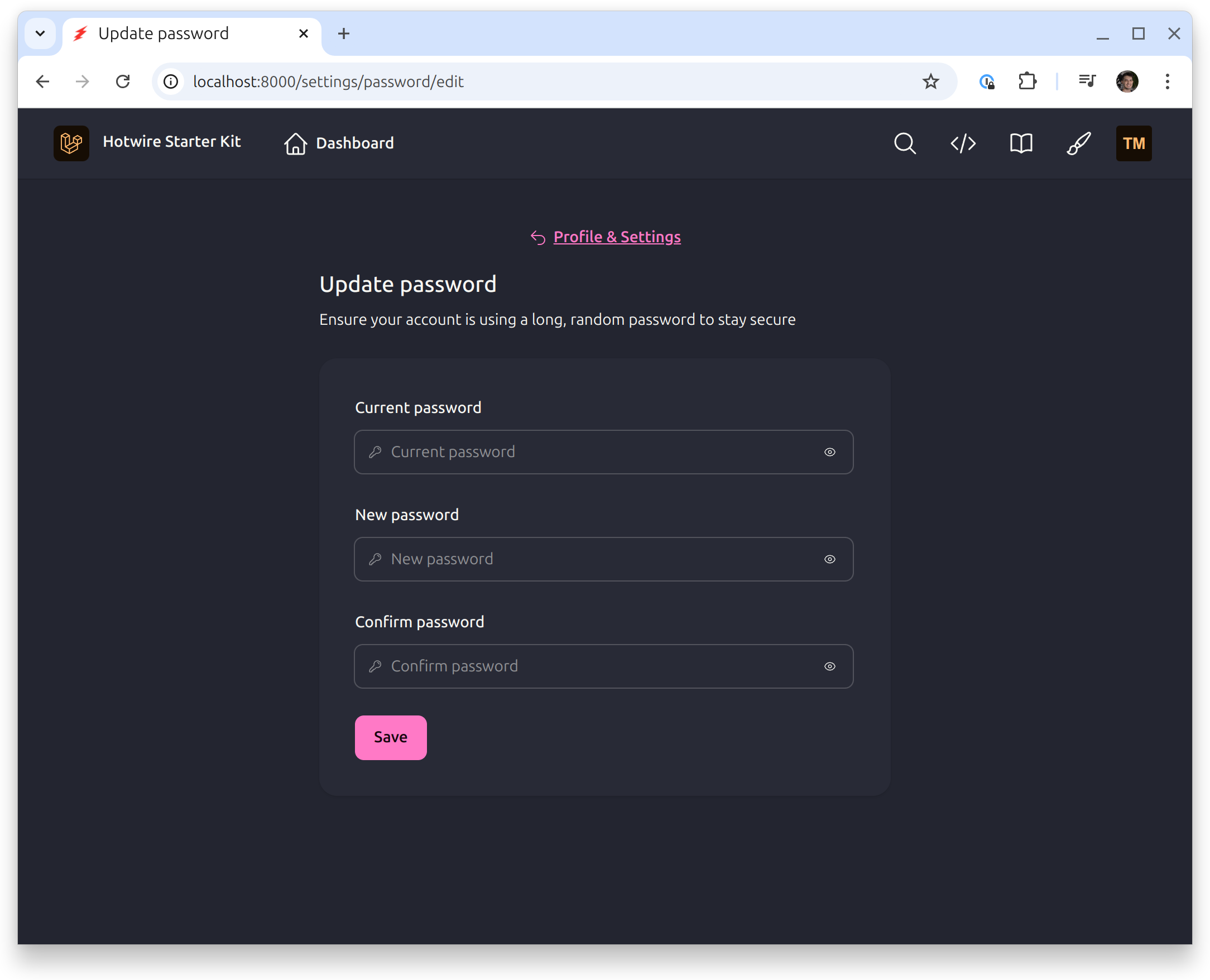
Task: Reload the current page
Action: [124, 81]
